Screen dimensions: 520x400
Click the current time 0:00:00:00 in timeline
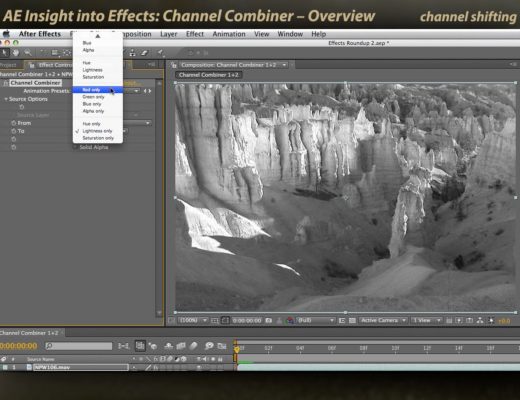(18, 346)
